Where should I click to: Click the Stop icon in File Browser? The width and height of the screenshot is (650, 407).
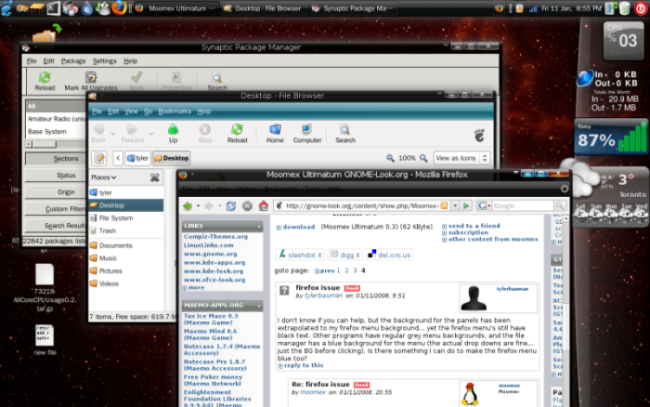[x=205, y=130]
